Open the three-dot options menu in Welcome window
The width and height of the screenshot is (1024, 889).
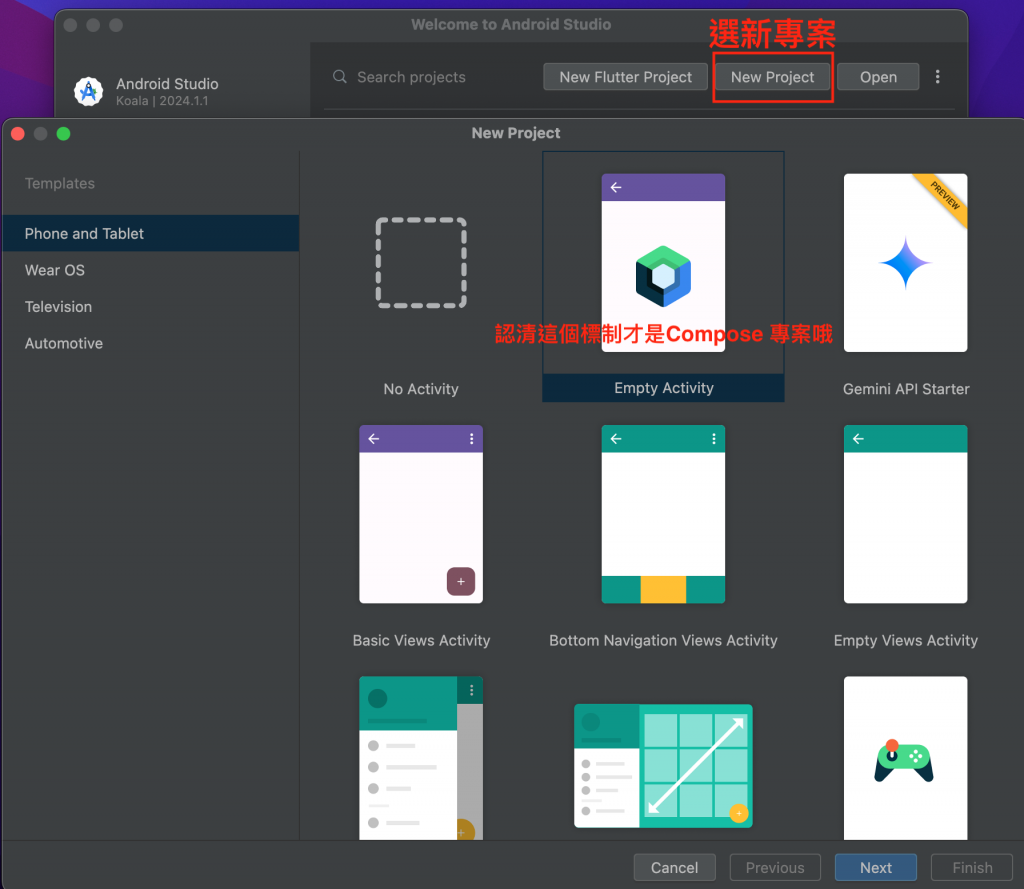937,77
